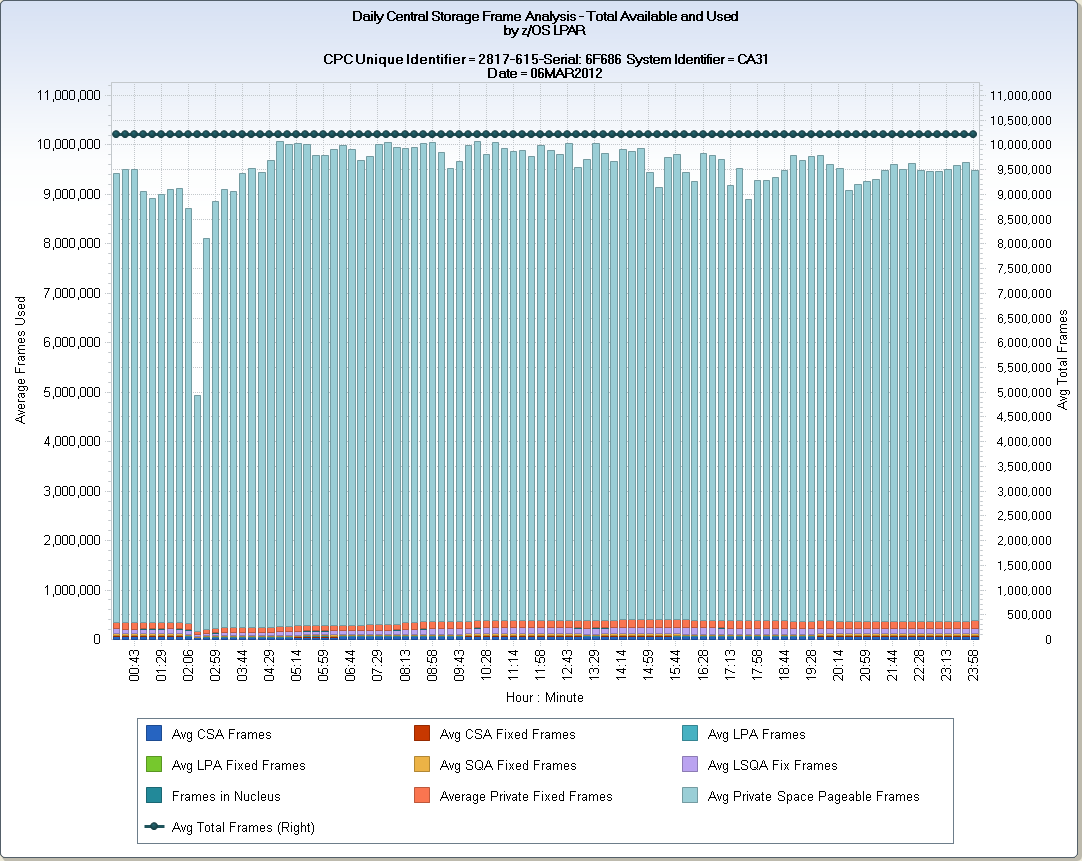Click the salmon Average Private Fixed Frames swatch
Viewport: 1082px width, 861px height.
(x=421, y=796)
